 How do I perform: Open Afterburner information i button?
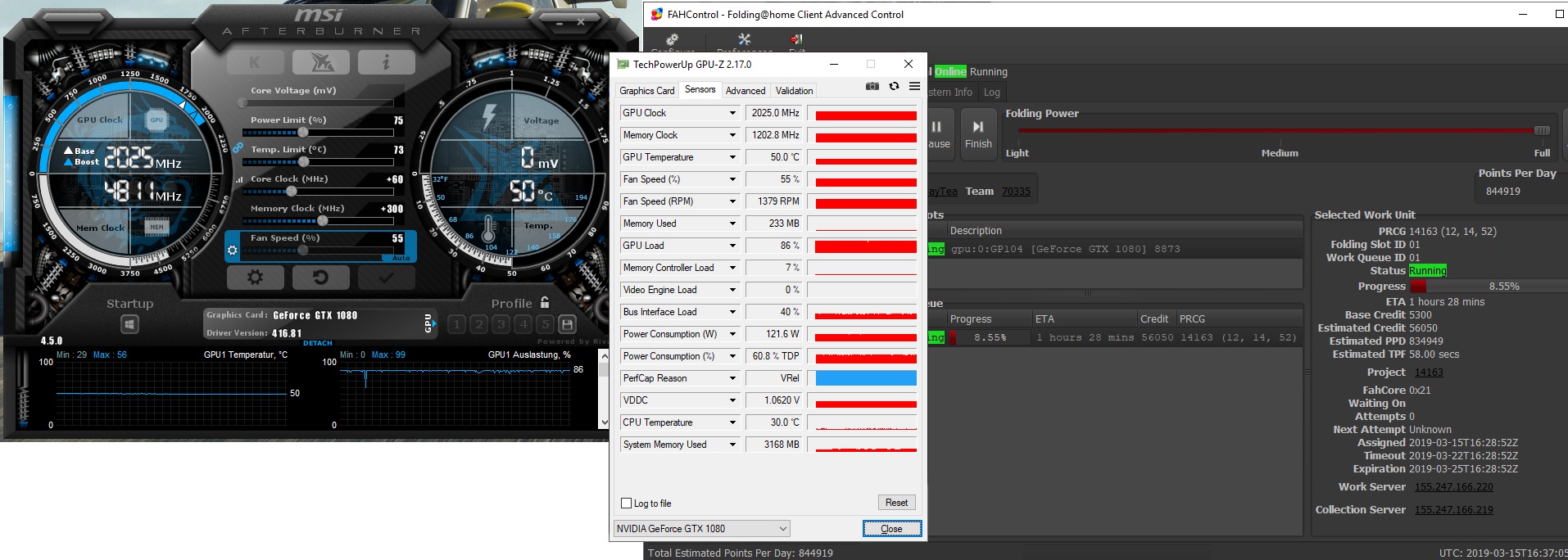386,62
